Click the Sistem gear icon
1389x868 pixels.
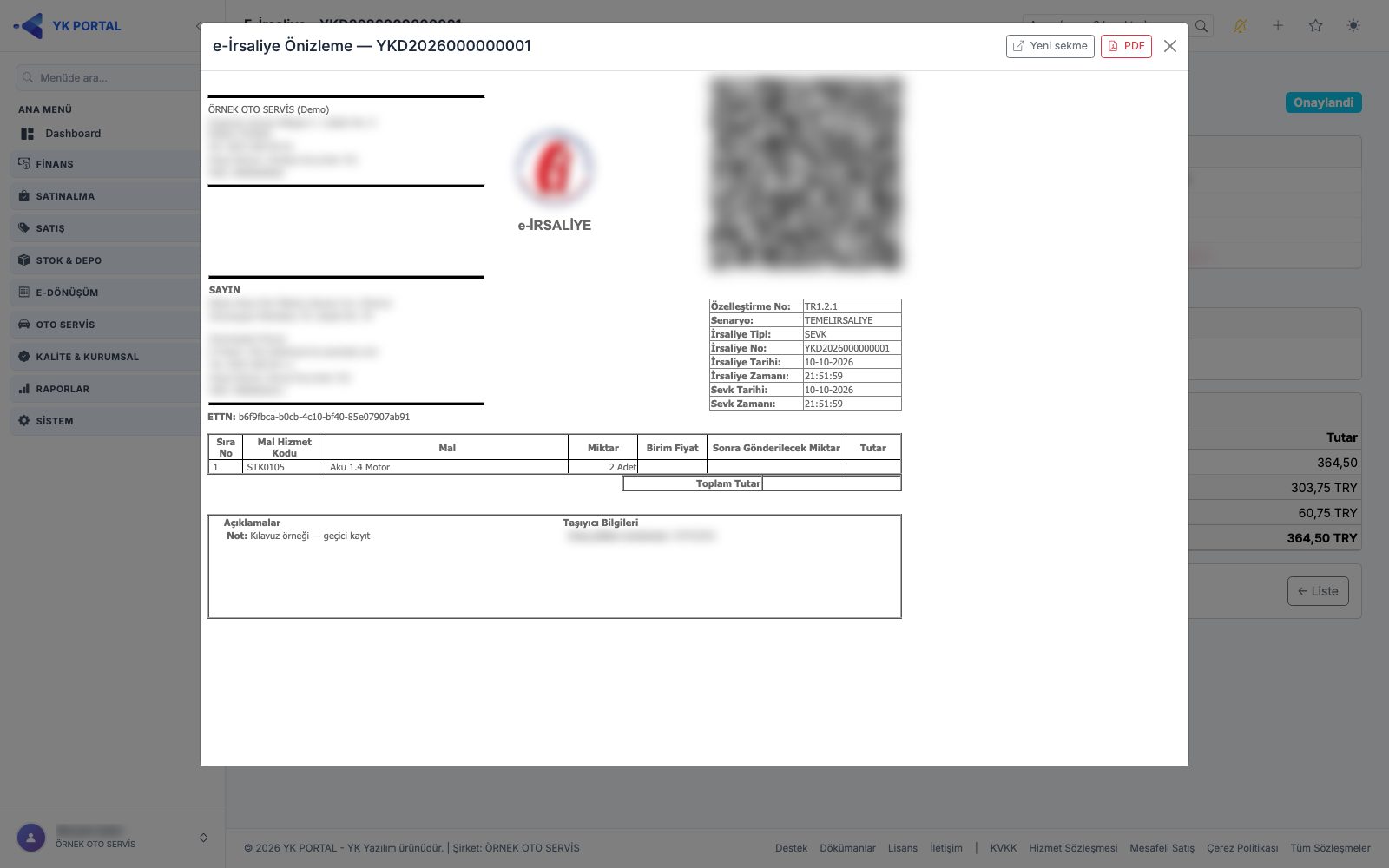click(x=24, y=420)
